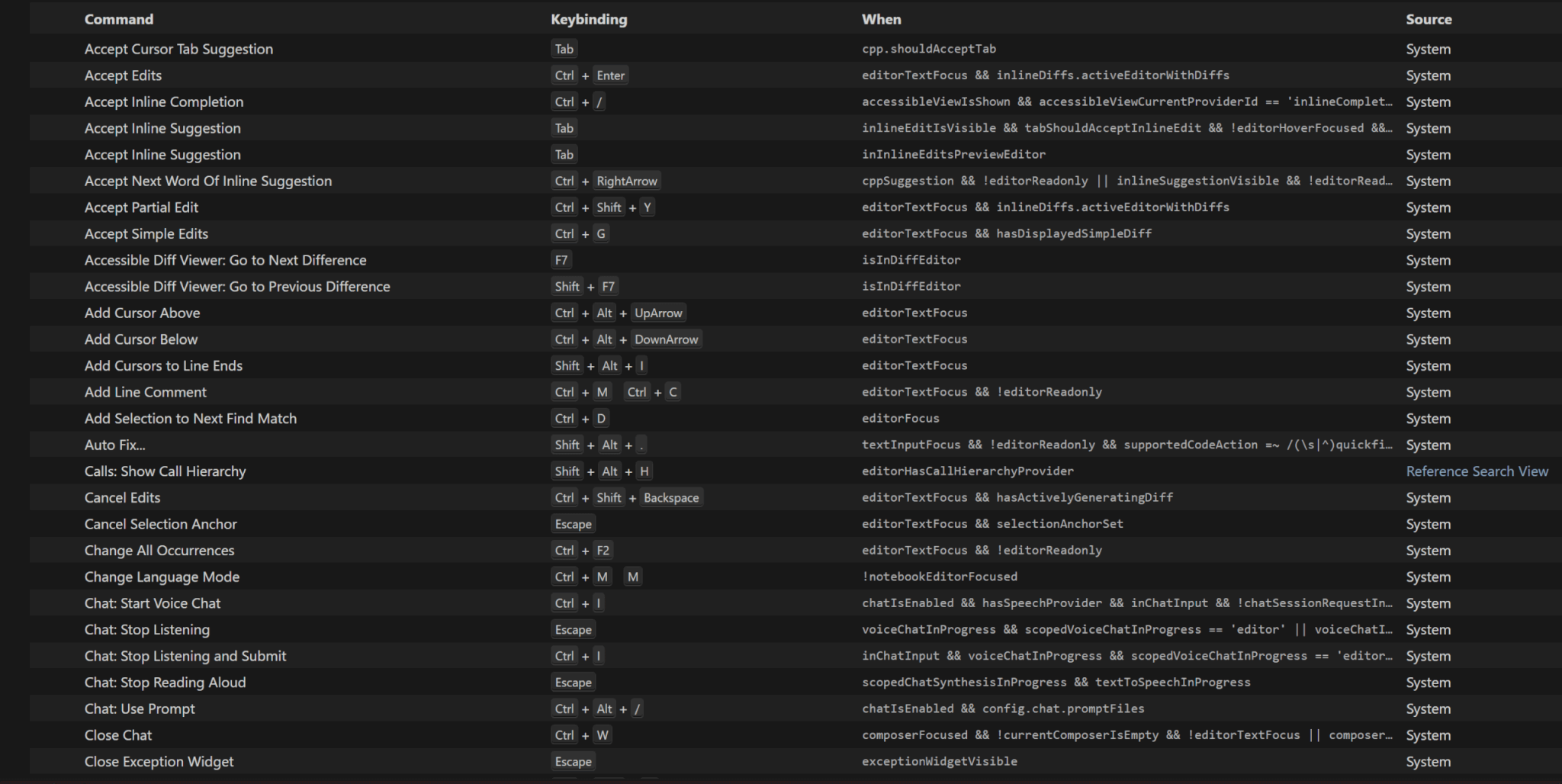The image size is (1562, 784).
Task: Select the Accept Cursor Tab Suggestion row
Action: click(x=178, y=49)
